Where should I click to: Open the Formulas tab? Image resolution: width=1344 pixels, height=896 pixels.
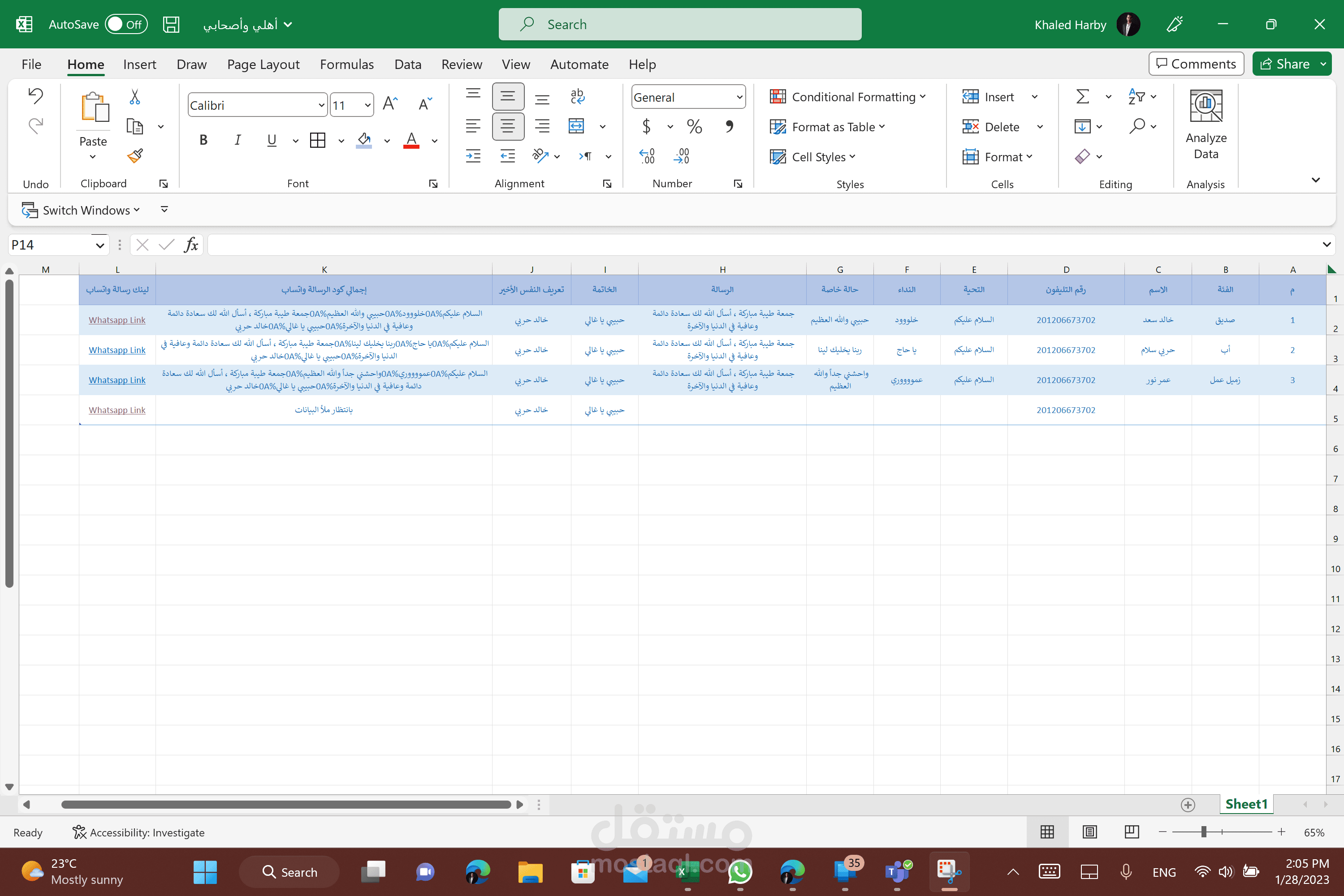point(346,65)
